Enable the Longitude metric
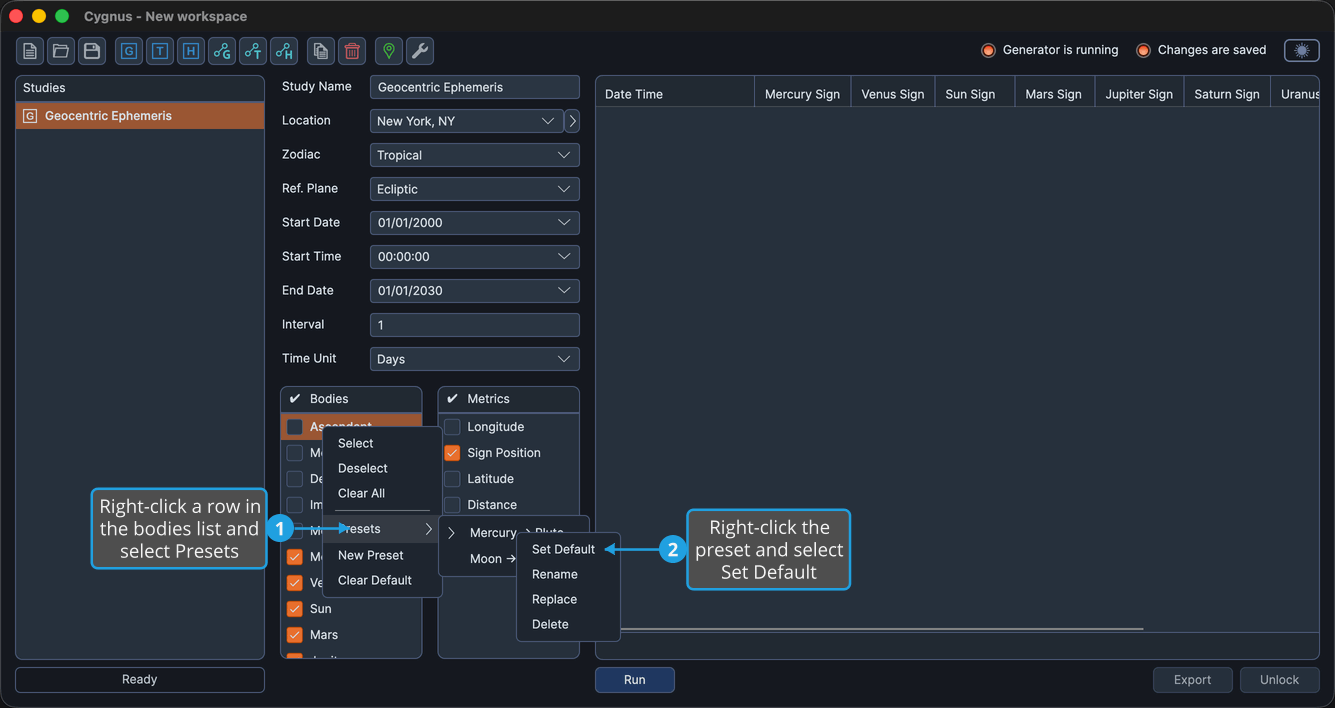Viewport: 1335px width, 708px height. click(452, 427)
